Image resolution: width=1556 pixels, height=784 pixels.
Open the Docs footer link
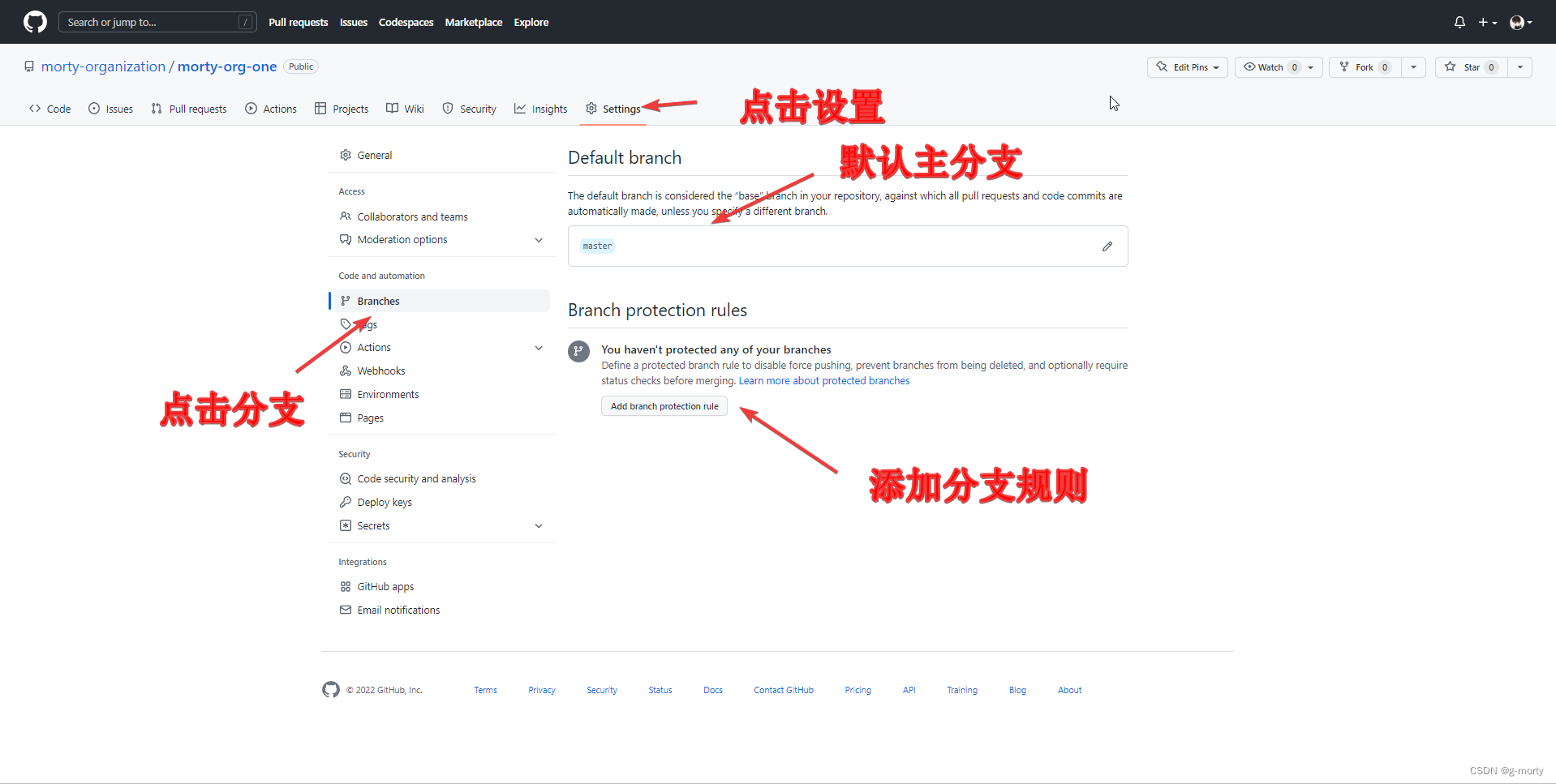point(713,690)
